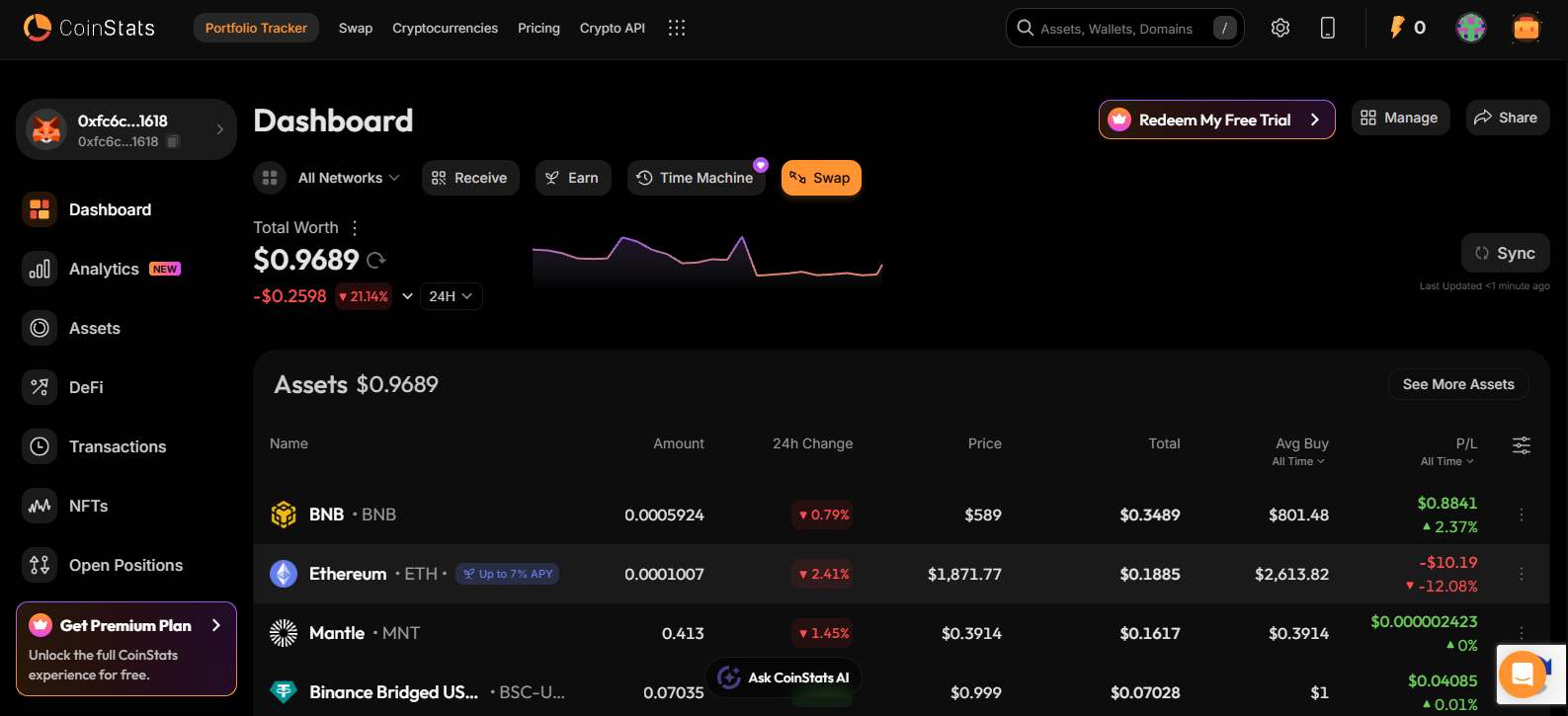1568x716 pixels.
Task: Click the Mantle coin icon
Action: pos(284,633)
